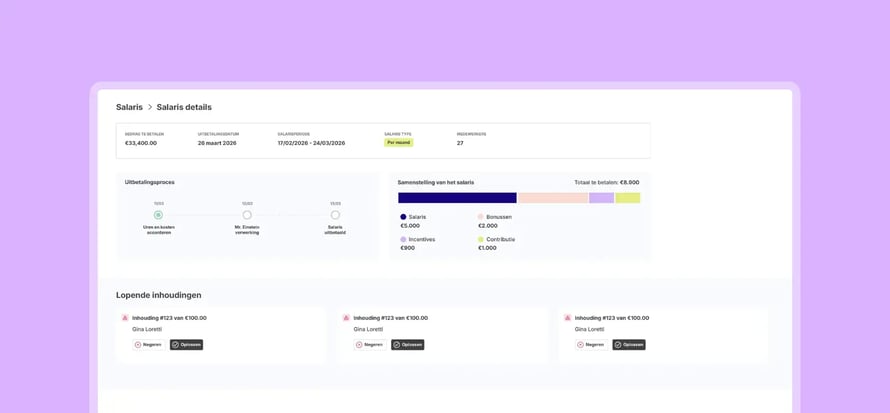Select the 'Salaris uitbetaald' step circle
890x413 pixels.
335,215
